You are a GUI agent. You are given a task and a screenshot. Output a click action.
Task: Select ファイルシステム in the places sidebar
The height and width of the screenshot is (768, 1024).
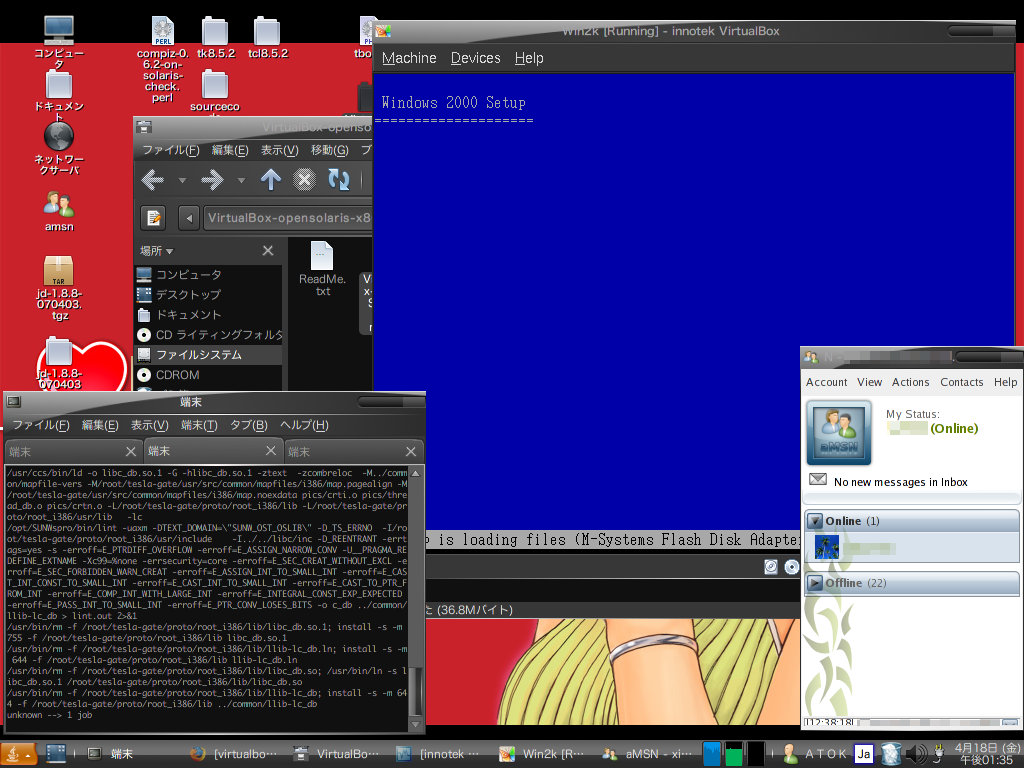click(x=198, y=355)
